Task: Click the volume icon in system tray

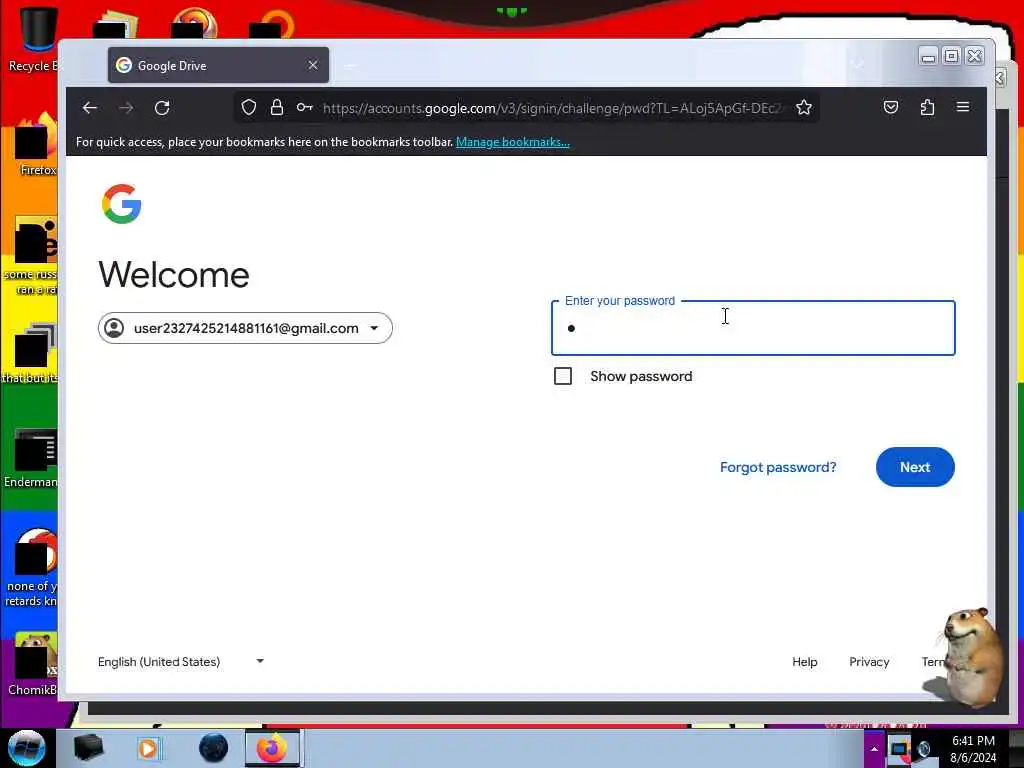Action: click(x=924, y=749)
